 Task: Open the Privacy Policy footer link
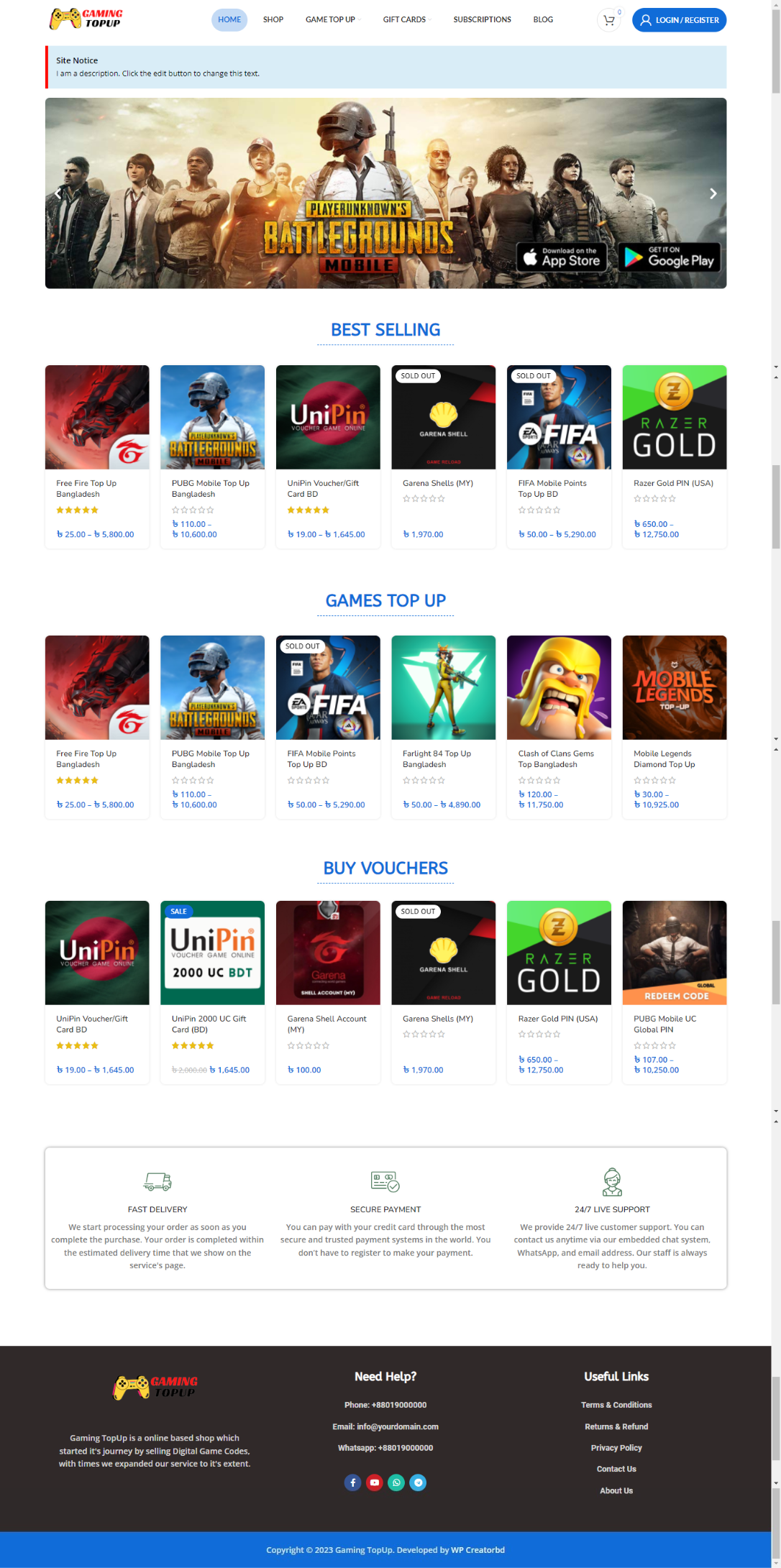[616, 1448]
